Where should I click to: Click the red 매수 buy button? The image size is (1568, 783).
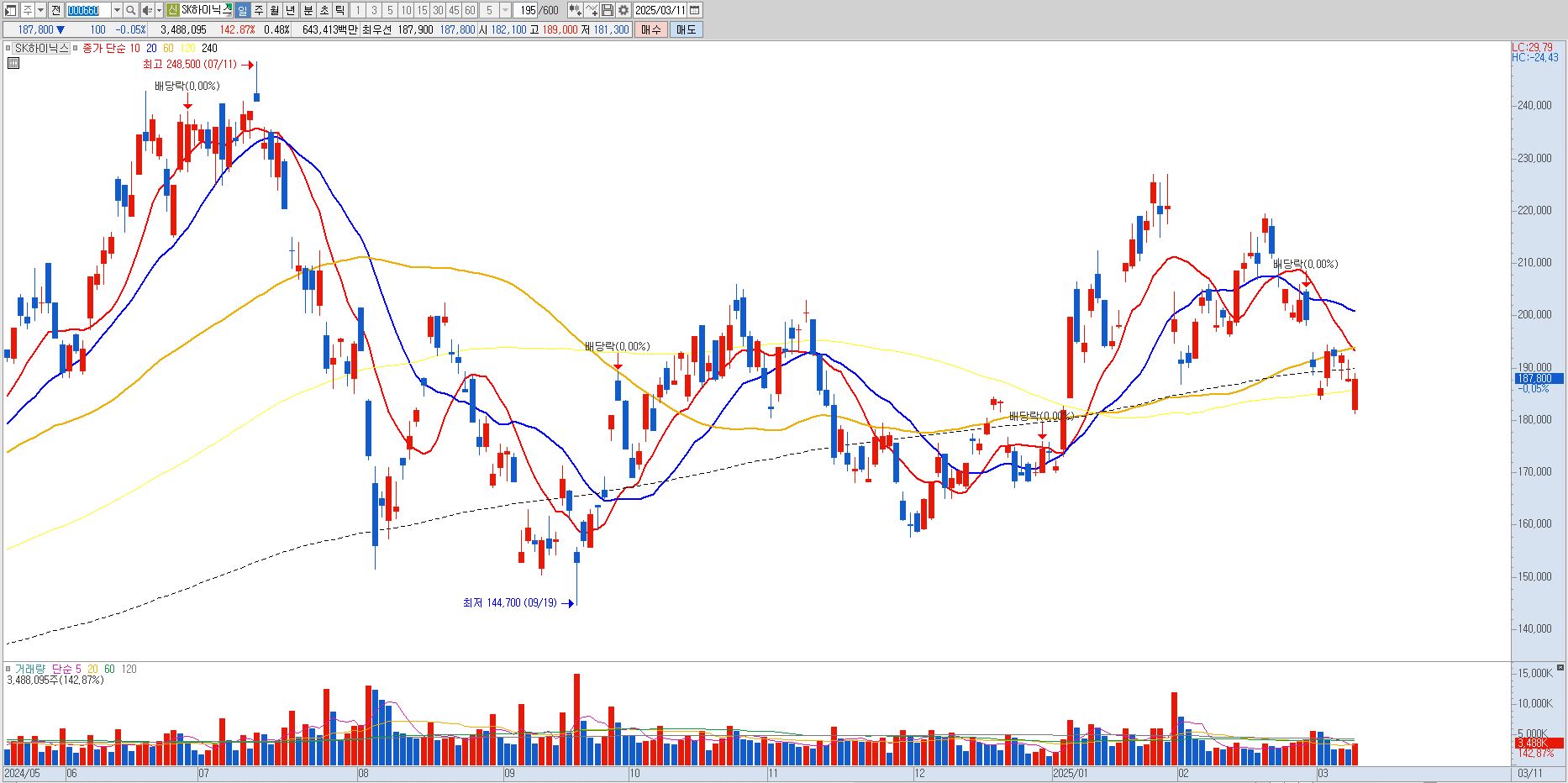tap(650, 29)
